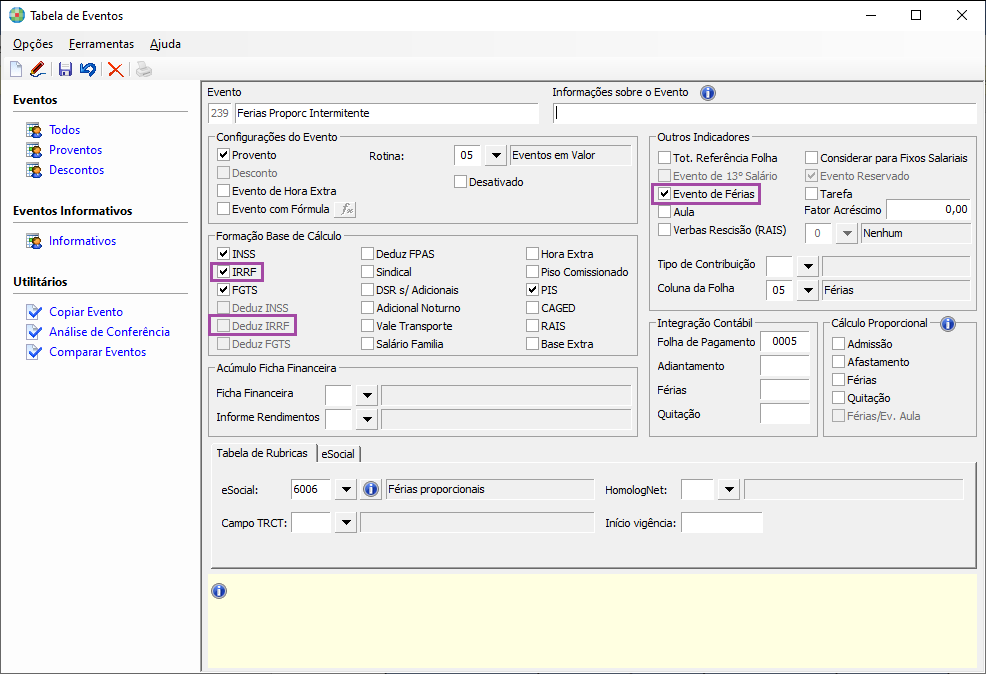This screenshot has height=674, width=986.
Task: Click the icon beside Informativos
Action: point(34,241)
